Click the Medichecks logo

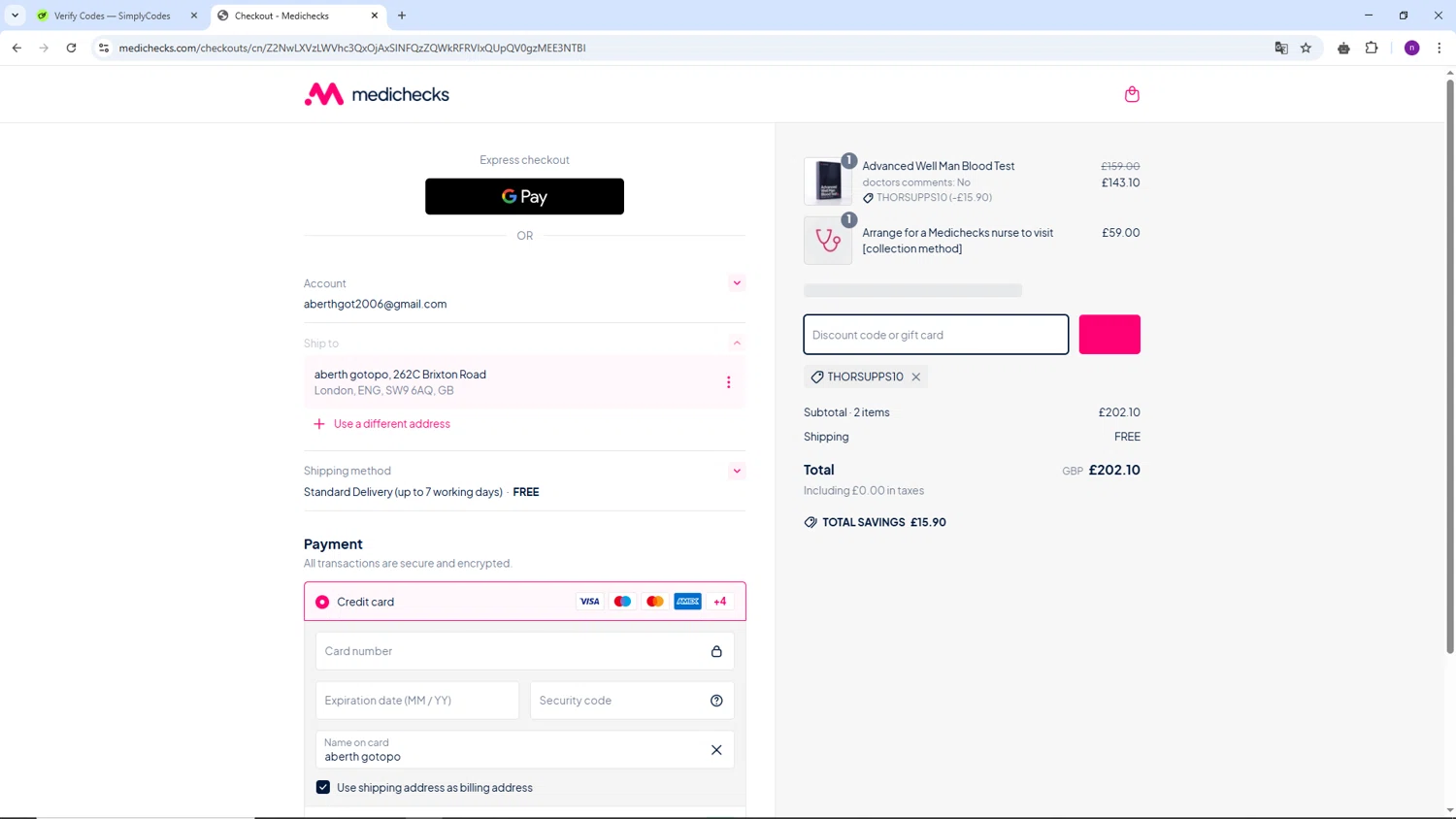pyautogui.click(x=377, y=94)
